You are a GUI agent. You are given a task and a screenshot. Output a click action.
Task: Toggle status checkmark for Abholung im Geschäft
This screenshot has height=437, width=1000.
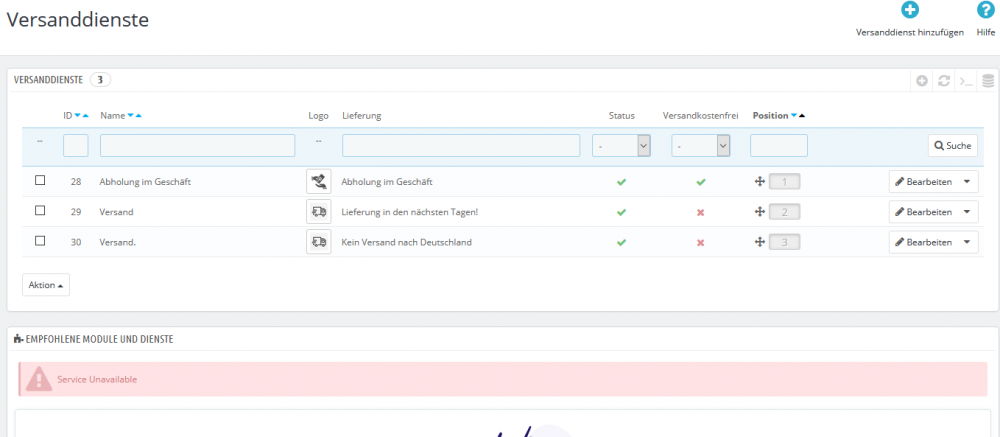coord(621,182)
